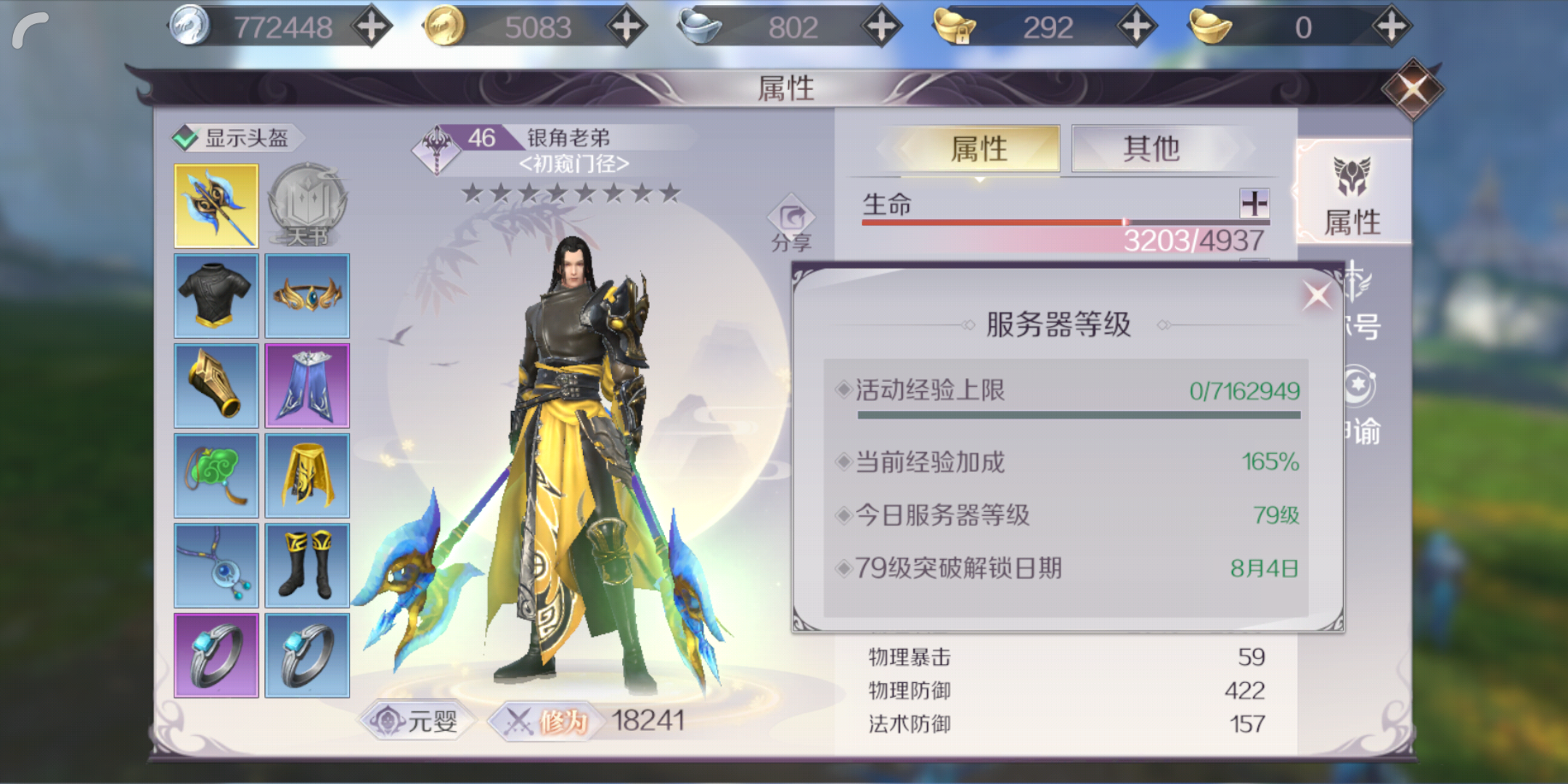Toggle the 显示头盔 checkbox

point(186,137)
